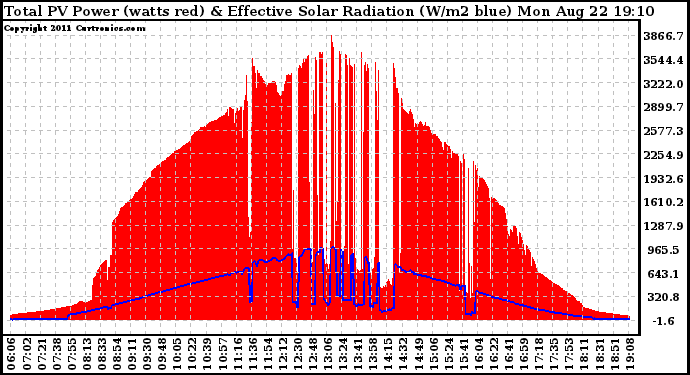The height and width of the screenshot is (375, 690).
Task: Click the 17:35 time label
Action: tap(554, 354)
